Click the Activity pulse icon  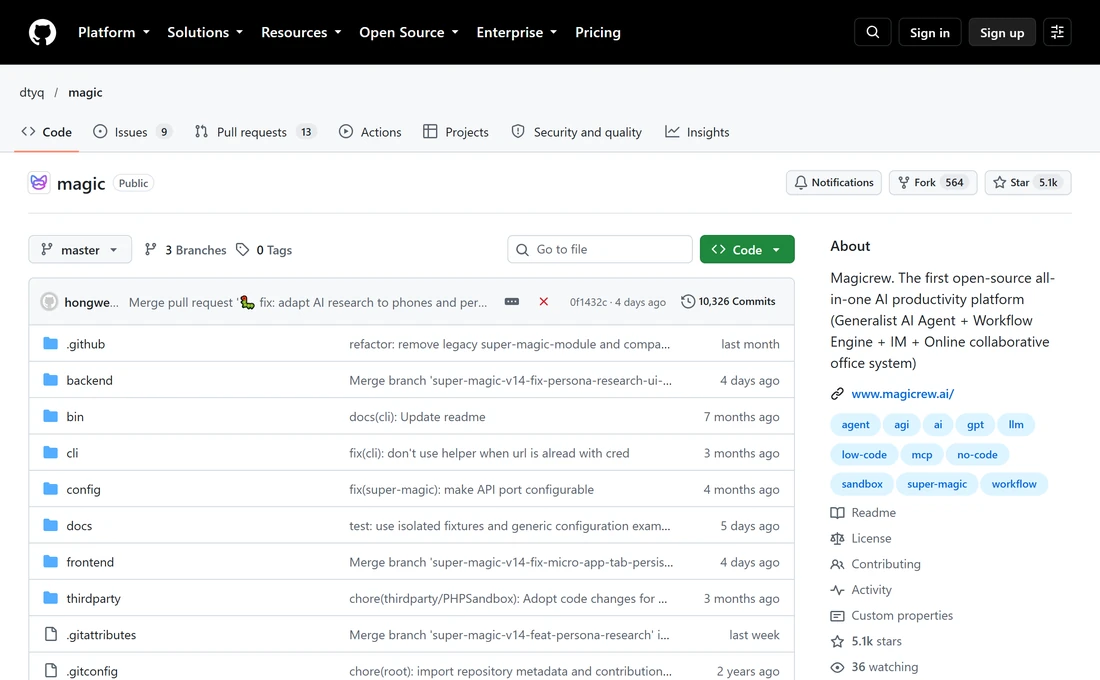(837, 590)
